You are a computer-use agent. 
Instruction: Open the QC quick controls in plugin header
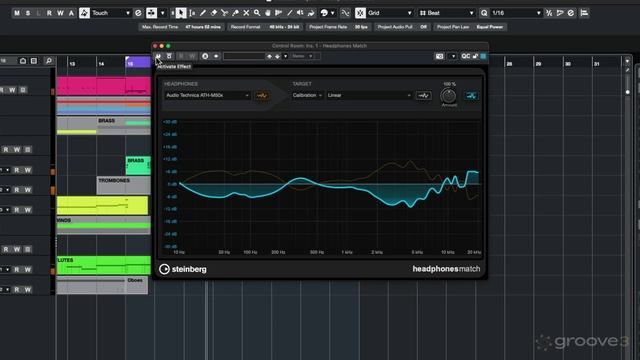466,56
